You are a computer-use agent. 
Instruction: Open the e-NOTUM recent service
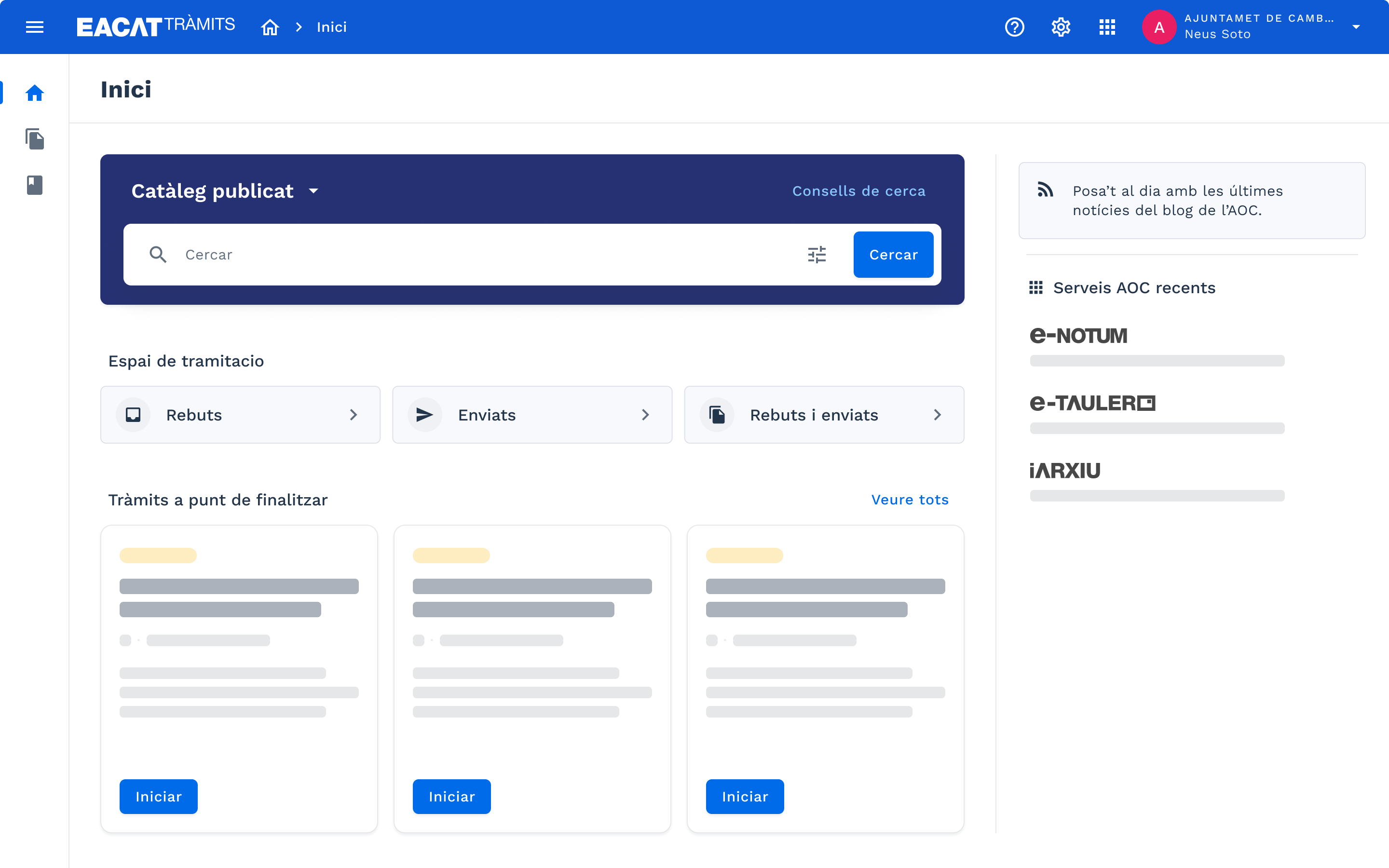click(x=1078, y=335)
